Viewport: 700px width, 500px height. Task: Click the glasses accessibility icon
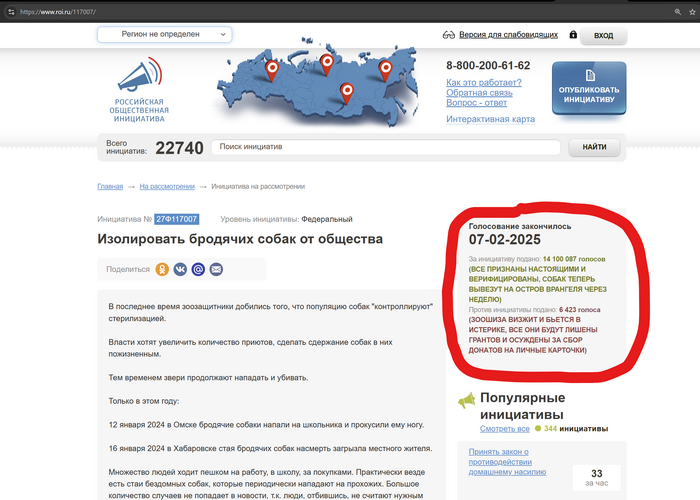[450, 35]
